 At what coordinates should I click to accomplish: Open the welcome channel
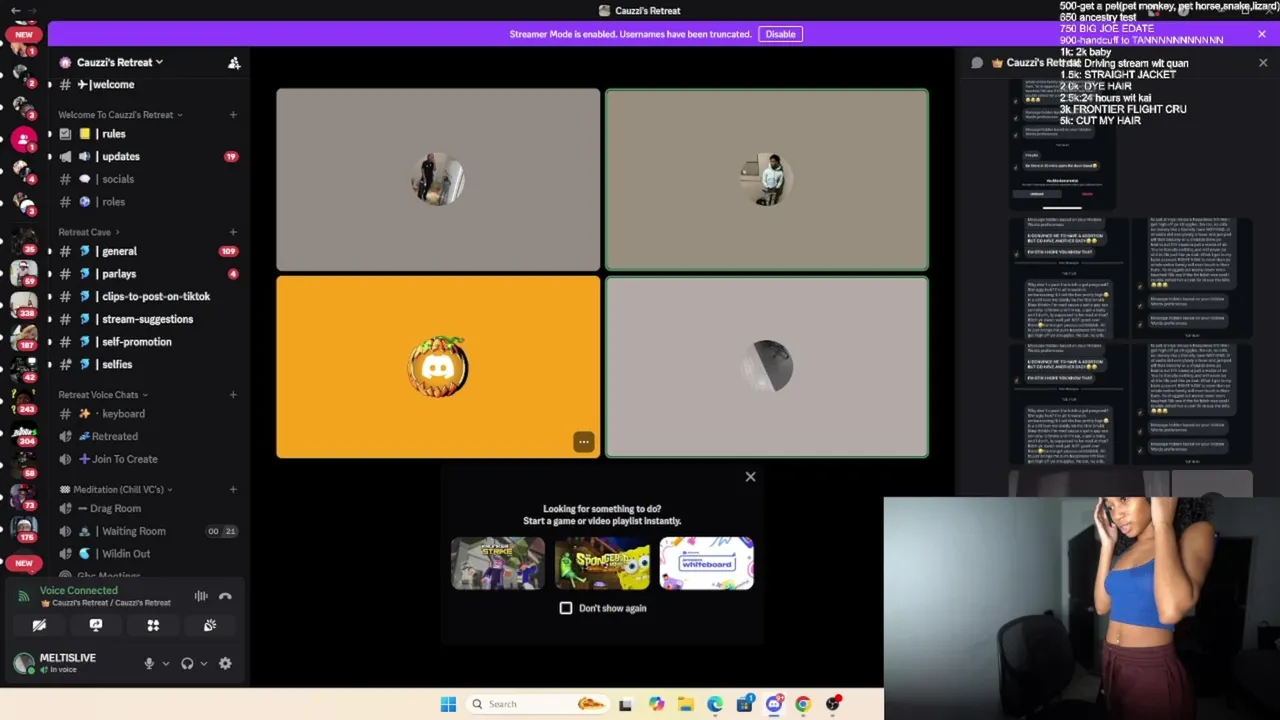pos(148,85)
